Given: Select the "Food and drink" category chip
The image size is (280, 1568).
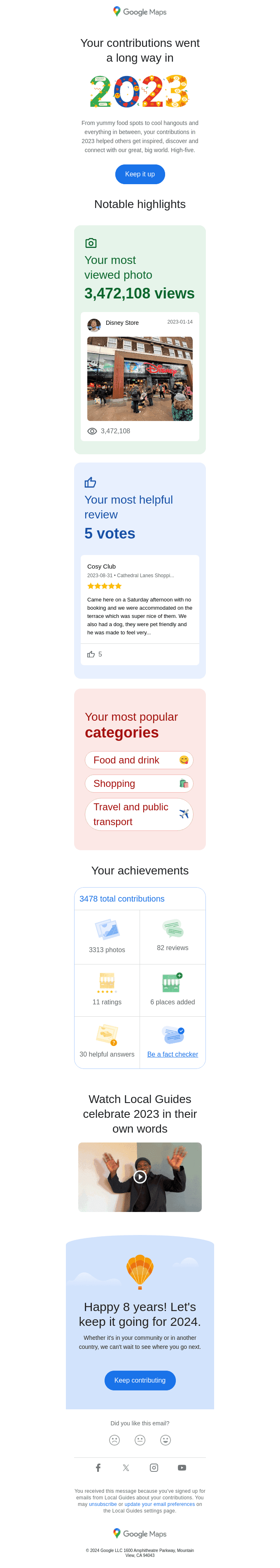Looking at the screenshot, I should click(x=139, y=760).
